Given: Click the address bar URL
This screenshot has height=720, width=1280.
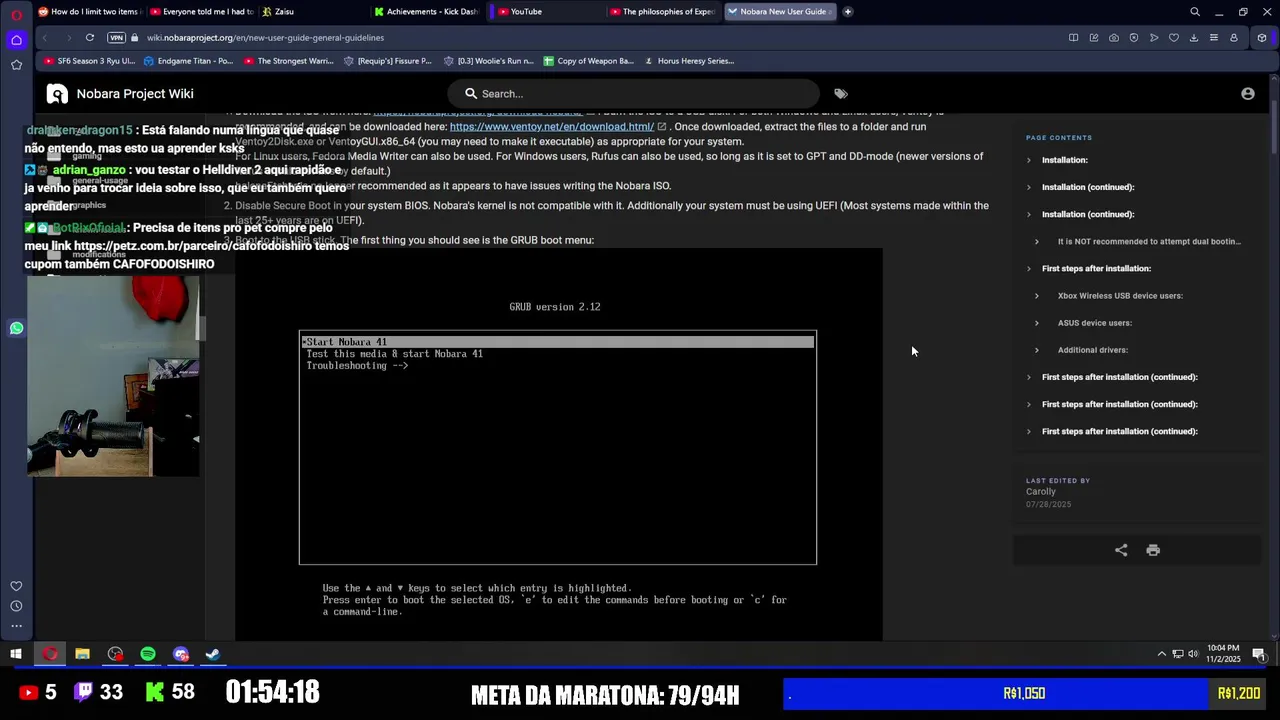Looking at the screenshot, I should pyautogui.click(x=265, y=38).
